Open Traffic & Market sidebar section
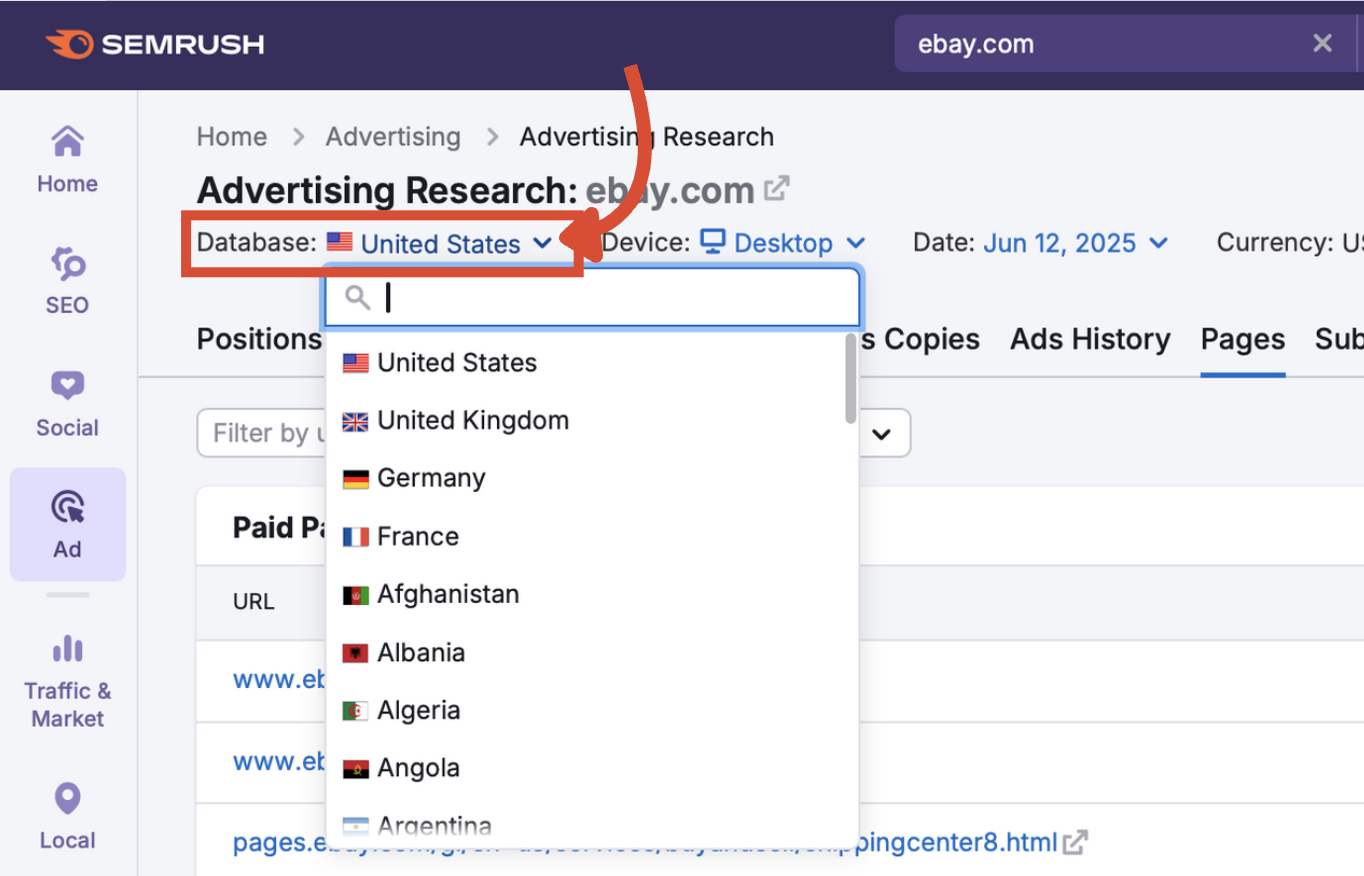1364x876 pixels. [67, 681]
